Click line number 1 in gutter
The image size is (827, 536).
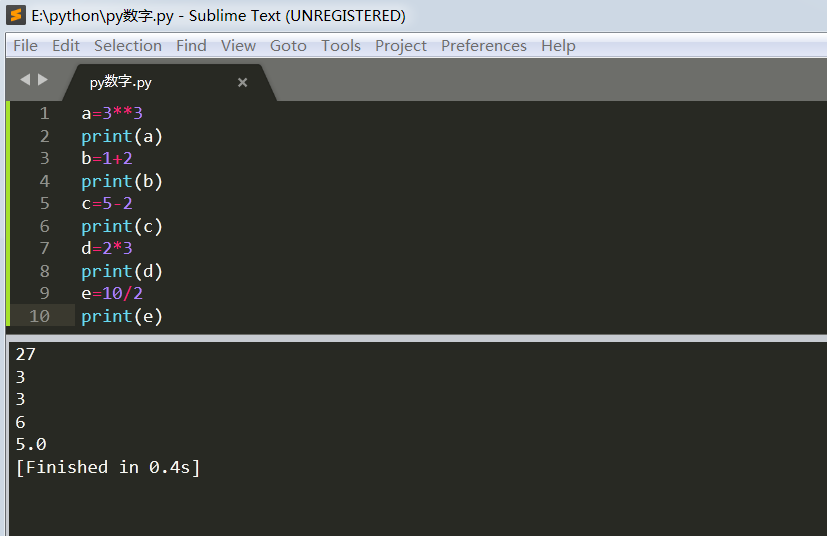[44, 113]
